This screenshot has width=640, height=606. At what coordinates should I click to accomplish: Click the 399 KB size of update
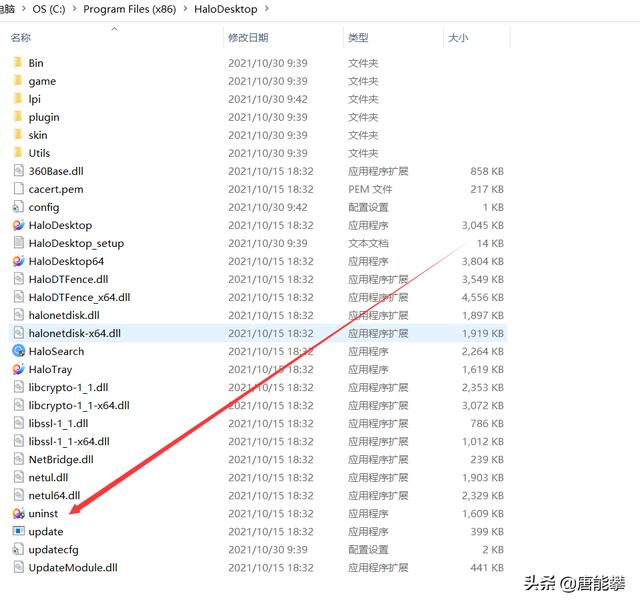coord(487,531)
